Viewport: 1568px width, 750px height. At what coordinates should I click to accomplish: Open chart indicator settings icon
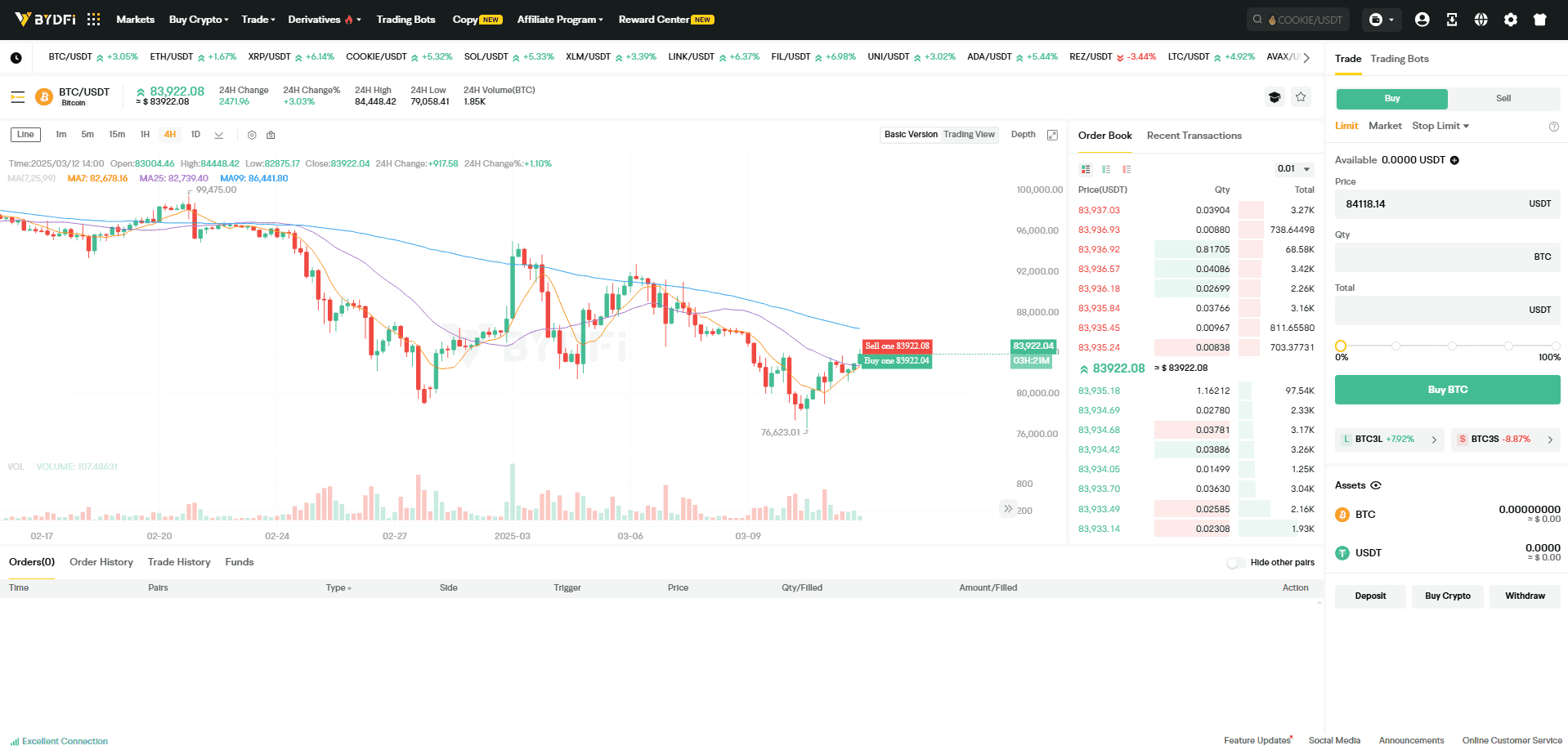coord(252,135)
